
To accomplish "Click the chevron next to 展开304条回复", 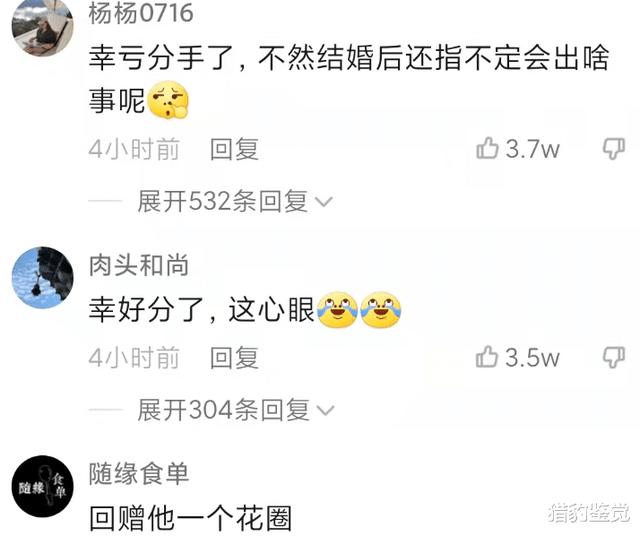I will (x=325, y=411).
